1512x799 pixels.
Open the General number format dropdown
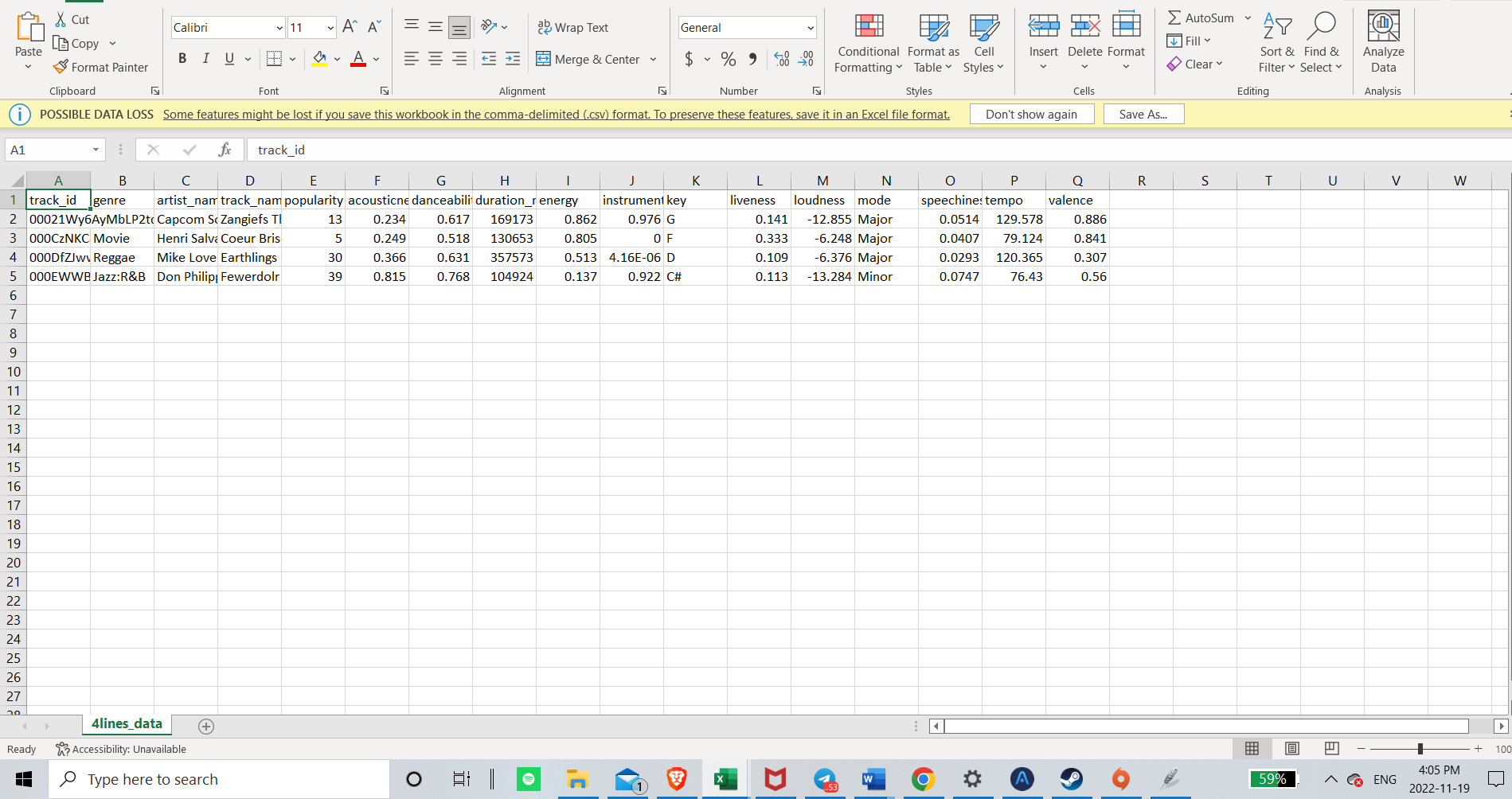coord(811,28)
